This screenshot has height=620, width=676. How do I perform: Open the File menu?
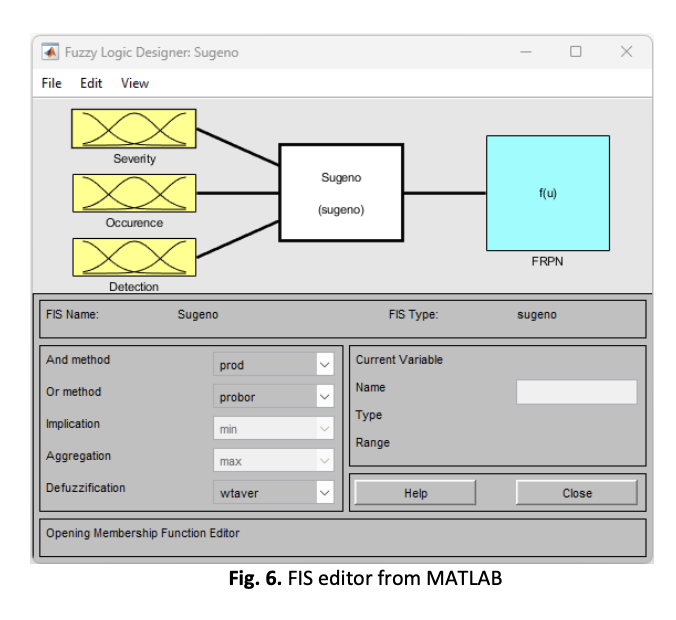[52, 83]
